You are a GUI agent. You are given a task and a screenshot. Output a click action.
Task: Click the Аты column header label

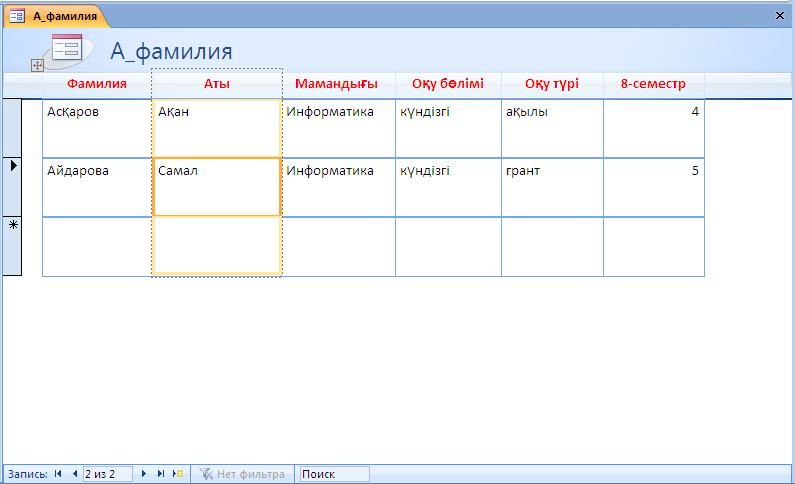(x=216, y=84)
